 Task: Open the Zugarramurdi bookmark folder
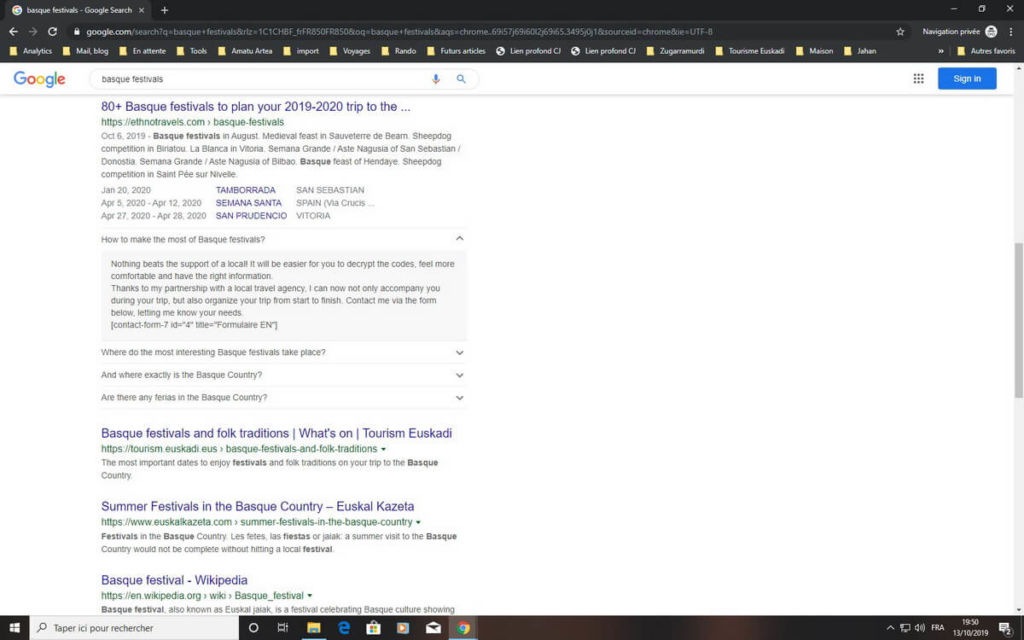(675, 51)
